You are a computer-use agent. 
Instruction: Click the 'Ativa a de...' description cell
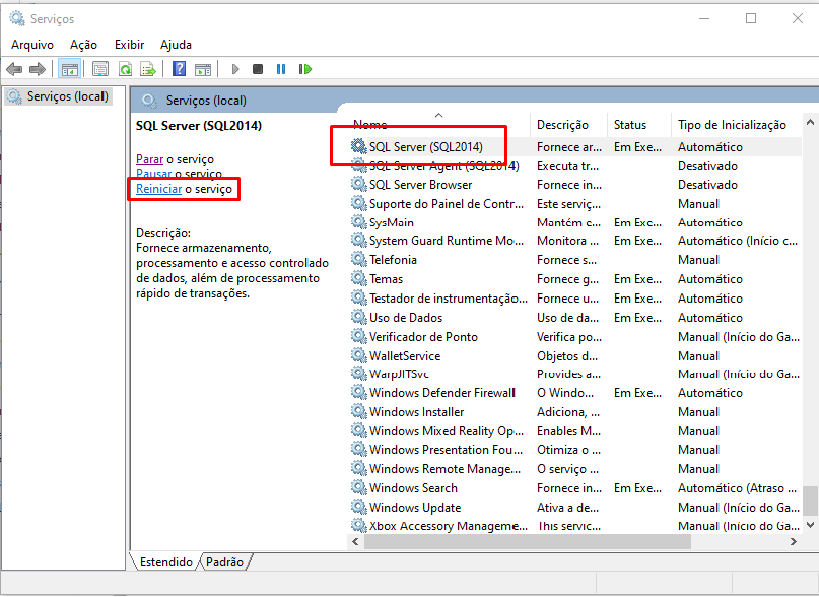(568, 507)
